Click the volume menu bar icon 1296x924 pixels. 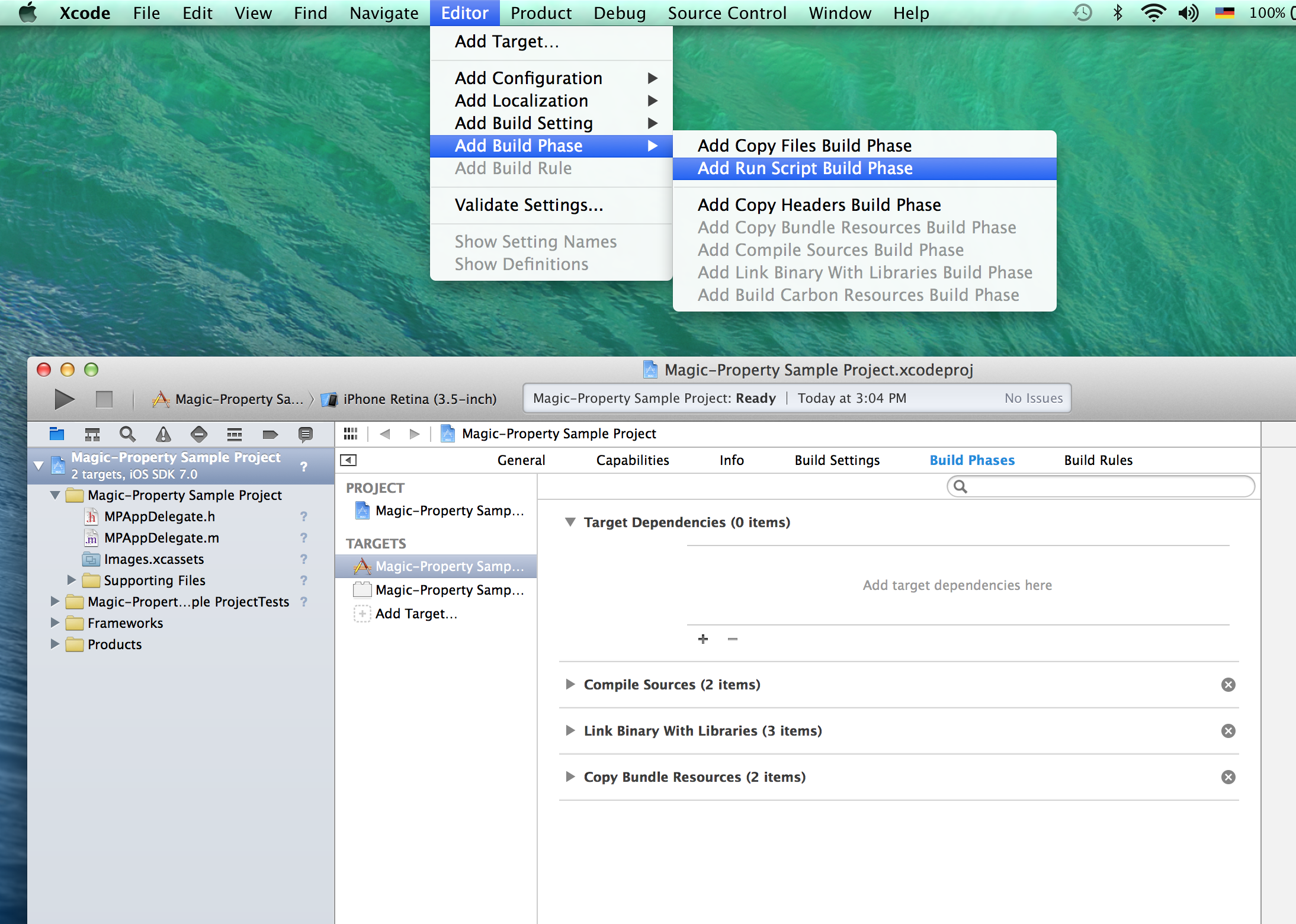(1188, 12)
